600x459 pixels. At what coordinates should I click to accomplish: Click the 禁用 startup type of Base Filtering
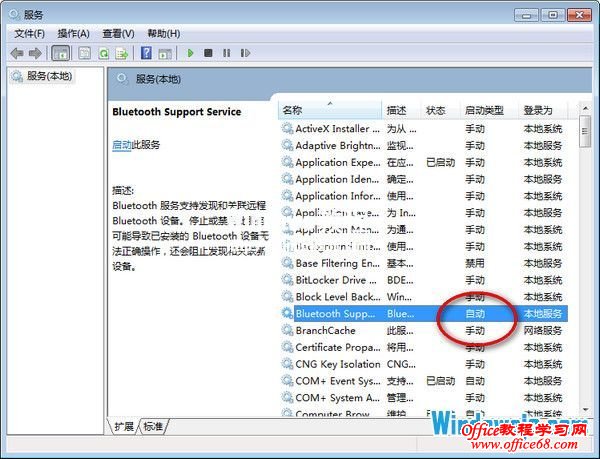pyautogui.click(x=475, y=264)
